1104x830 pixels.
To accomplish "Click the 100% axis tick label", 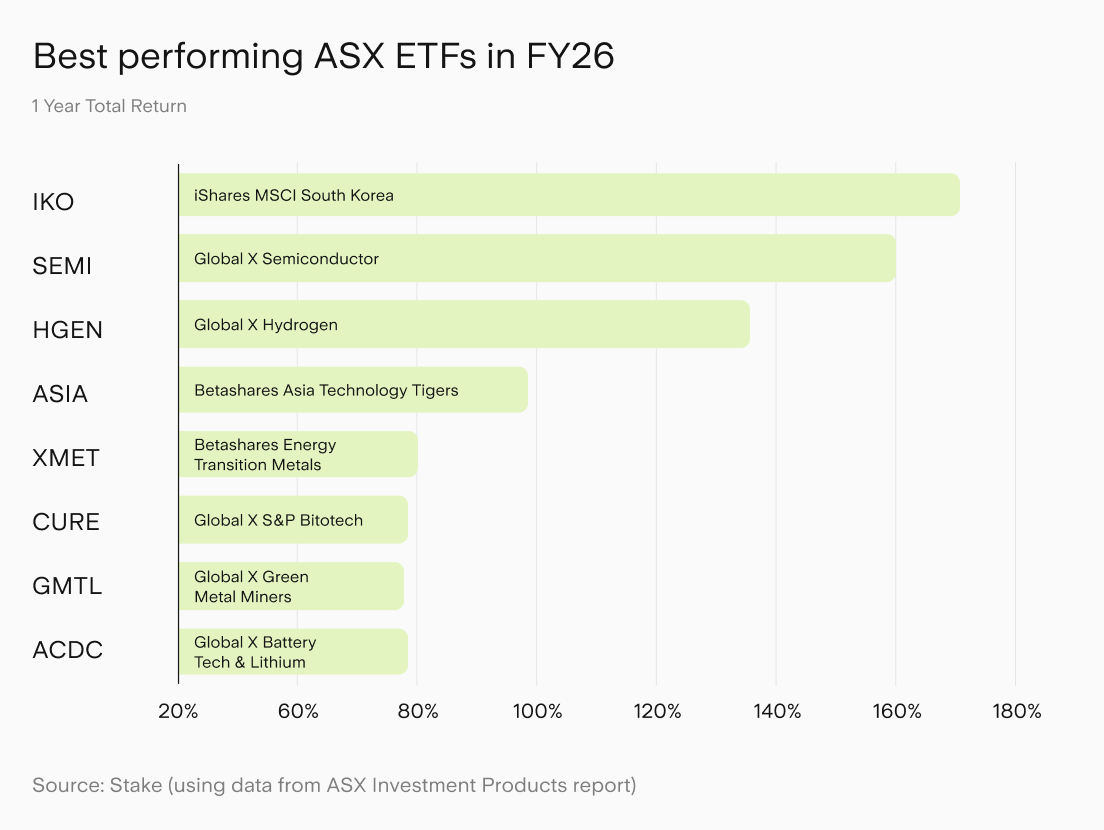I will click(x=537, y=712).
